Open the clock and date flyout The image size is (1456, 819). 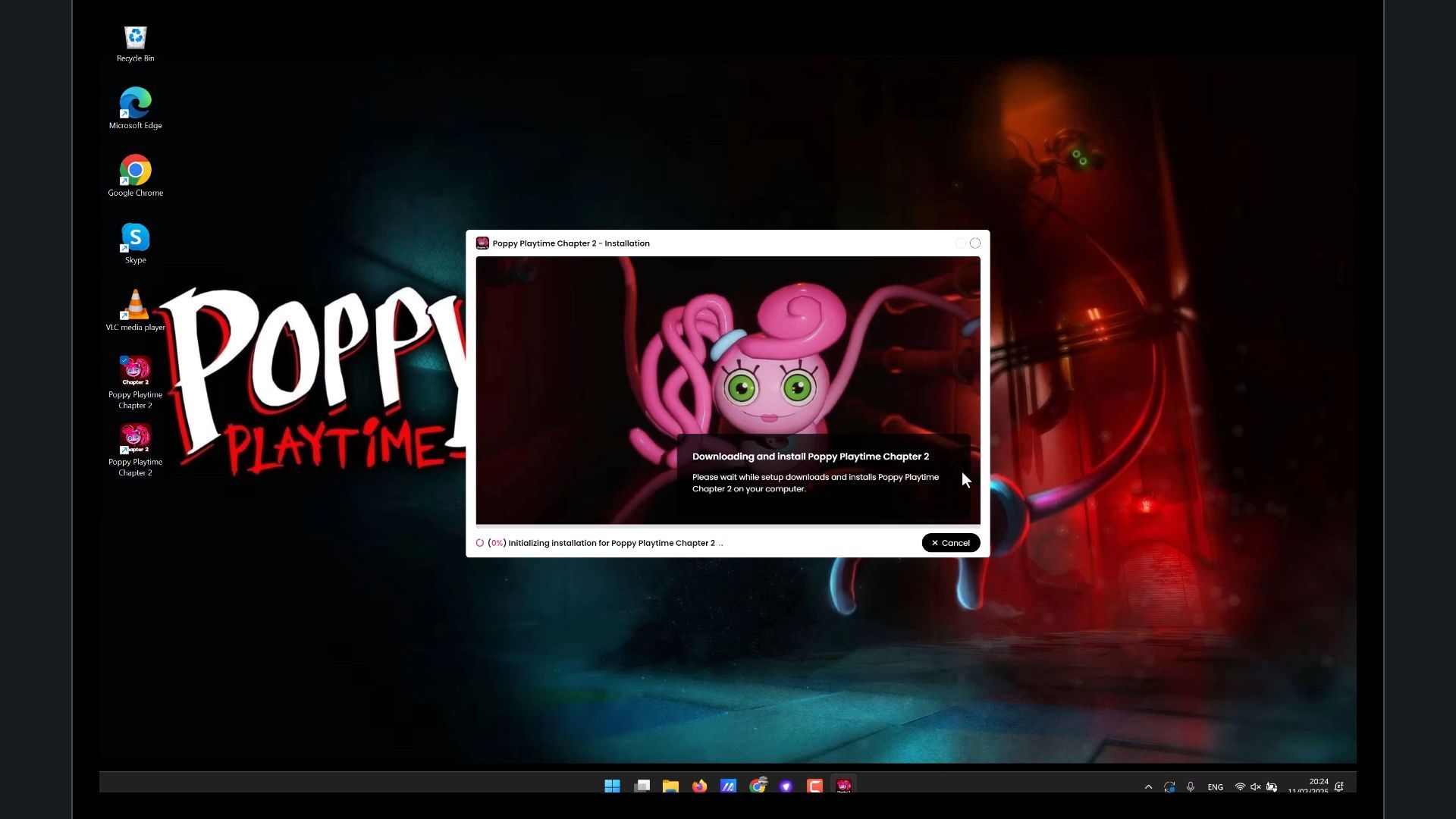pyautogui.click(x=1309, y=786)
